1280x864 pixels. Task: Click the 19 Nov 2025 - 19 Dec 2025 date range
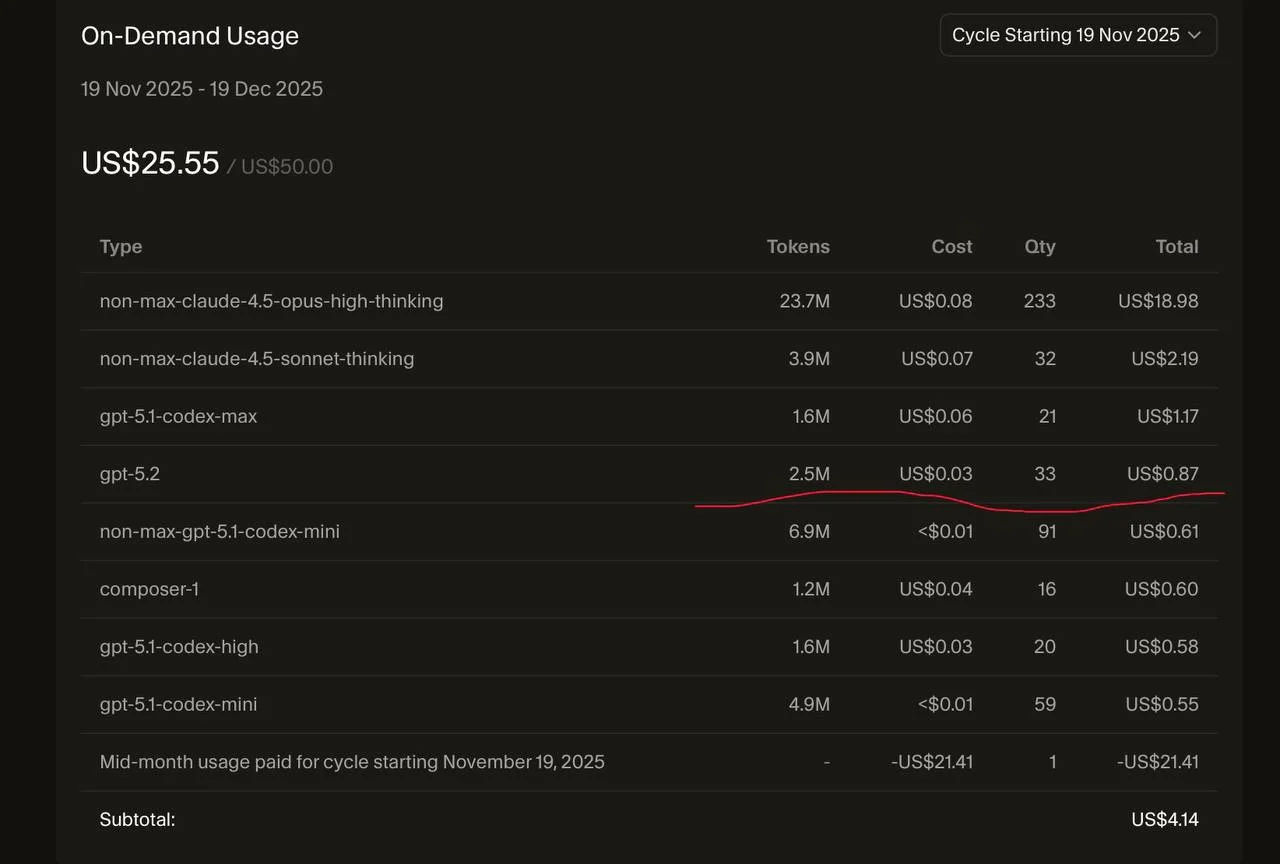[202, 89]
